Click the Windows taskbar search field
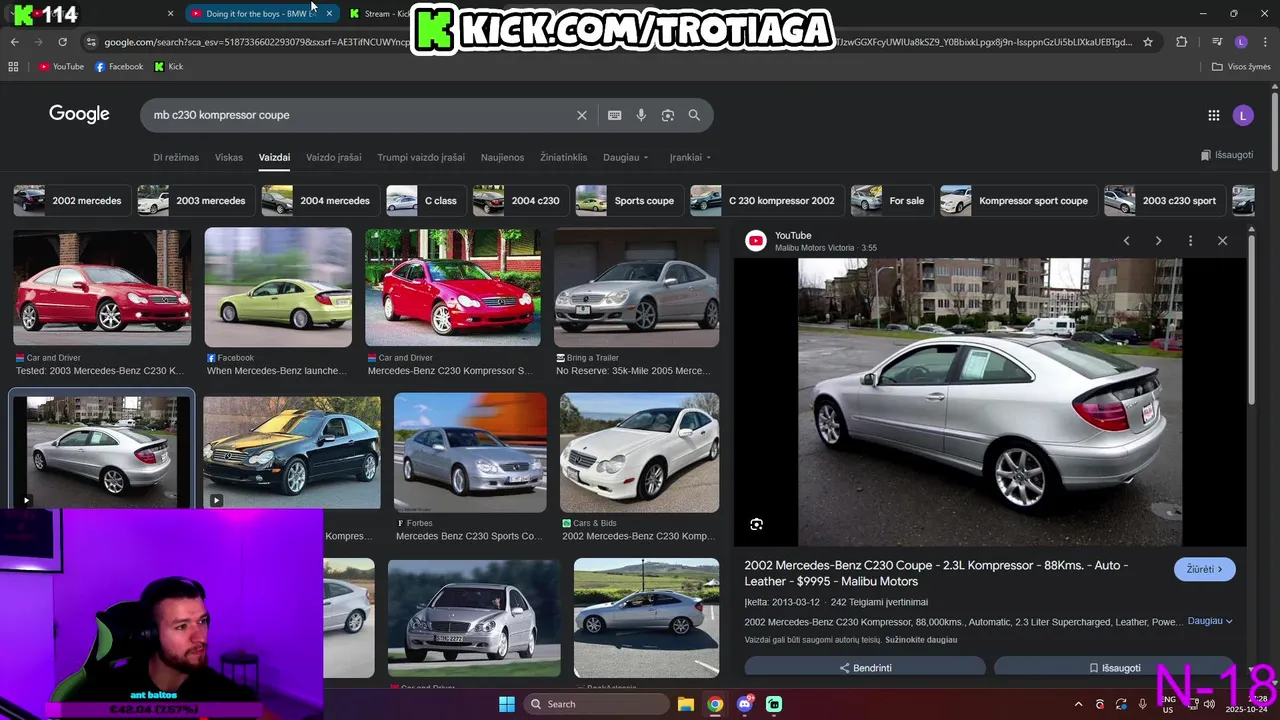 point(596,704)
